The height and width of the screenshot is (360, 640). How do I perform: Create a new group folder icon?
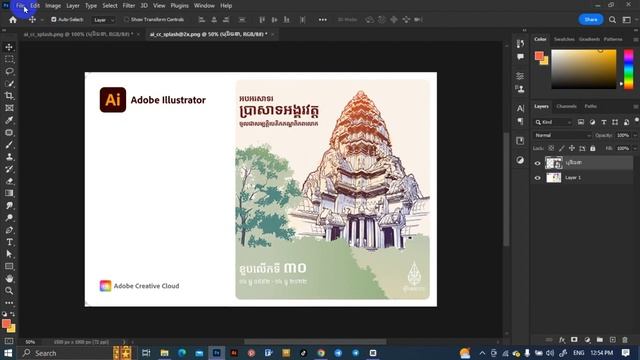click(x=600, y=340)
